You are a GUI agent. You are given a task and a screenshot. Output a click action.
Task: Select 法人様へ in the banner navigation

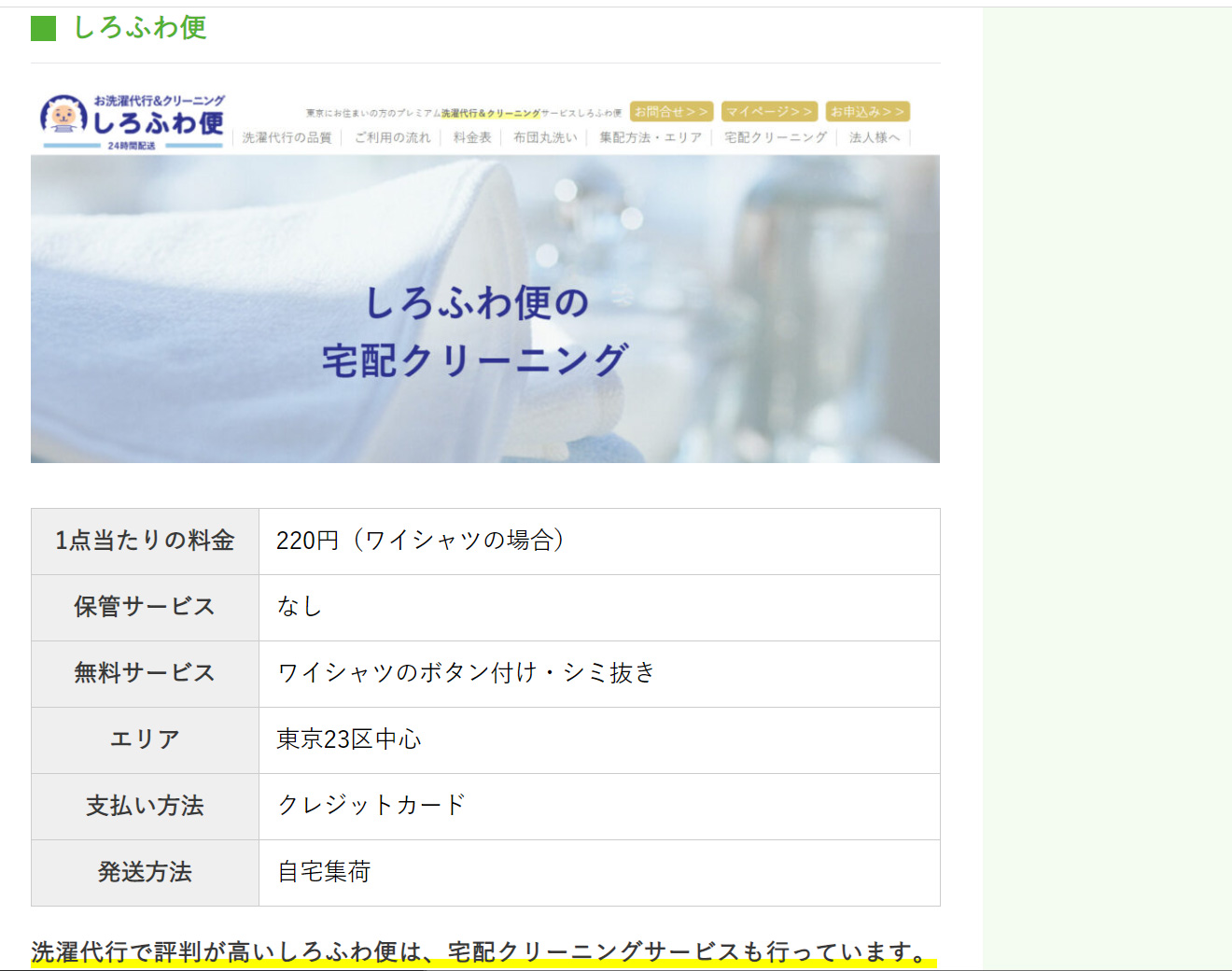[x=875, y=137]
